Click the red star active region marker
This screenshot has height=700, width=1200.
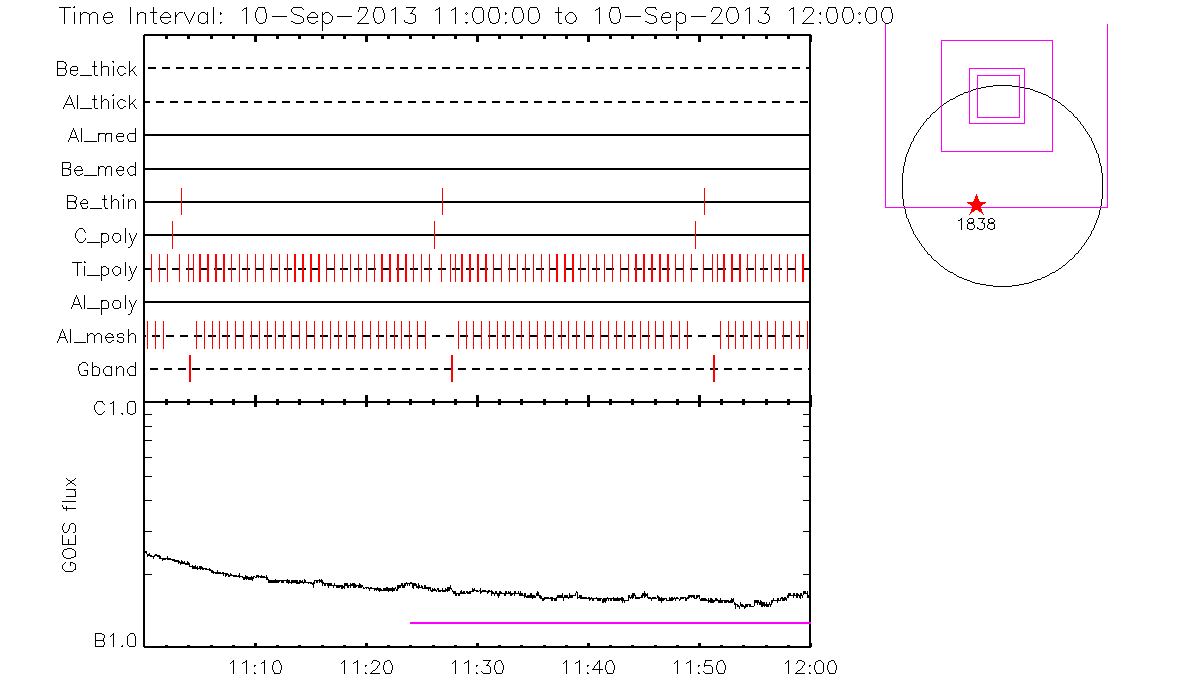tap(977, 205)
